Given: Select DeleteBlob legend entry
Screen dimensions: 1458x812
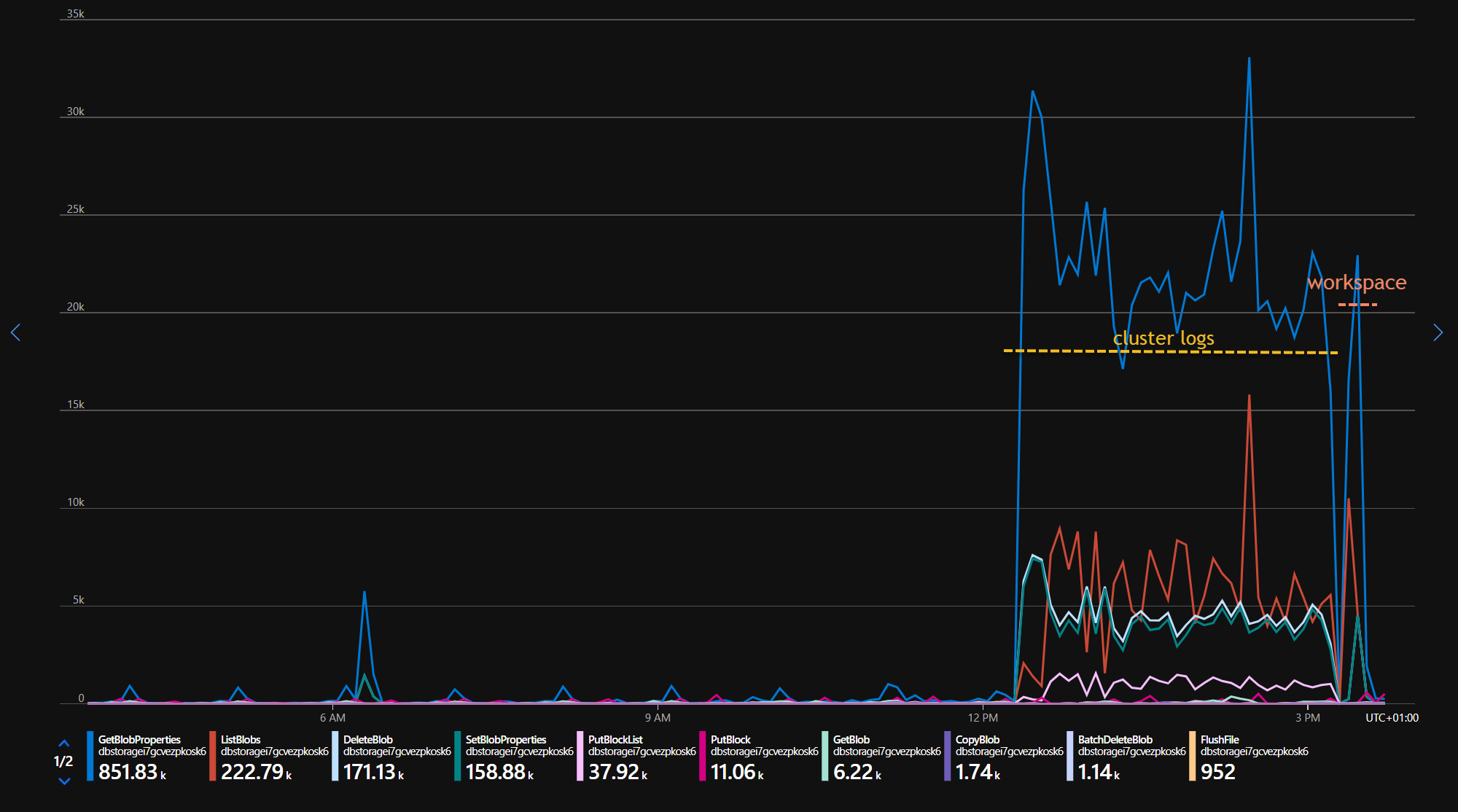Looking at the screenshot, I should coord(391,756).
